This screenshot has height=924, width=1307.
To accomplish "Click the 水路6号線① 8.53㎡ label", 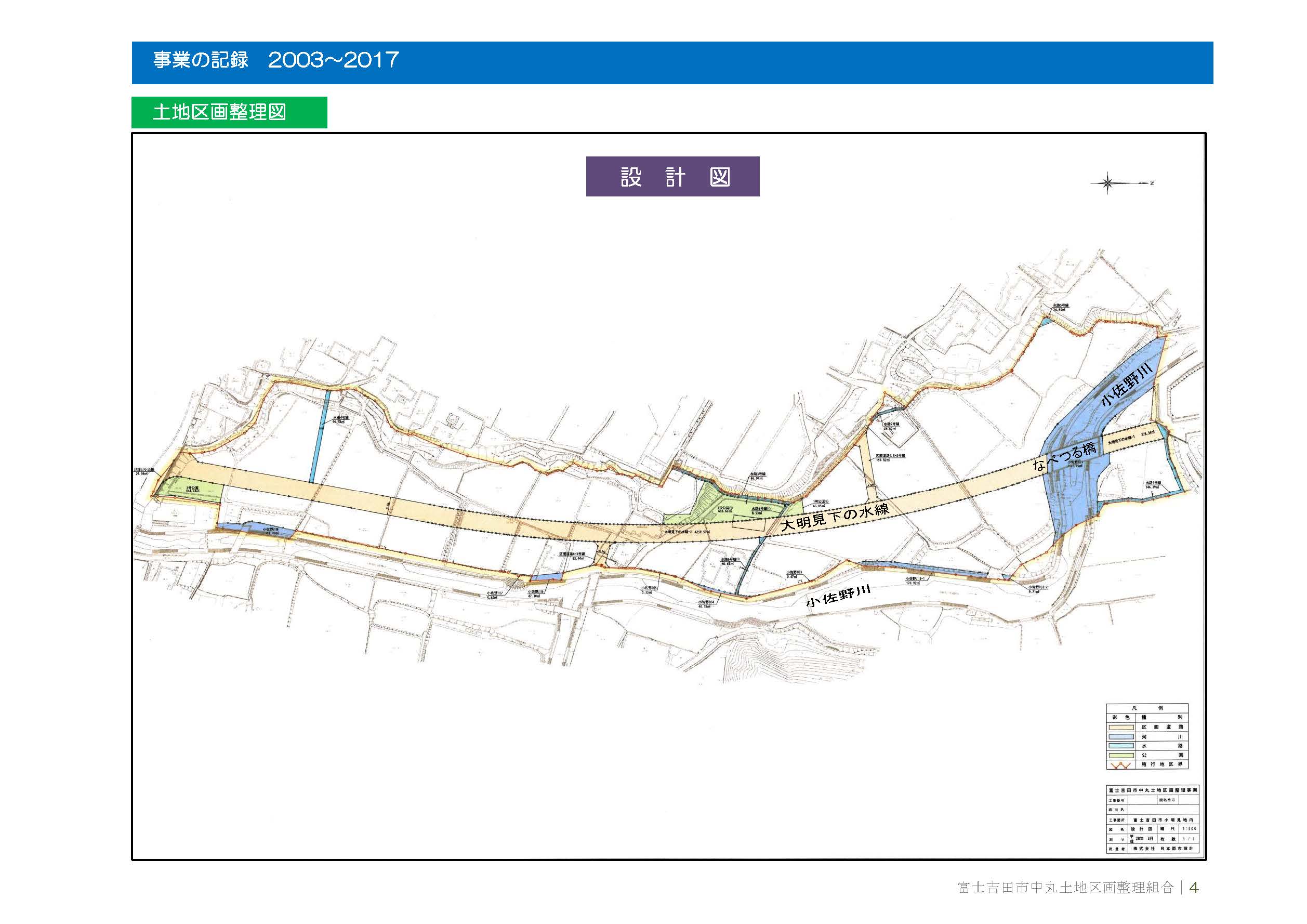I will [762, 511].
